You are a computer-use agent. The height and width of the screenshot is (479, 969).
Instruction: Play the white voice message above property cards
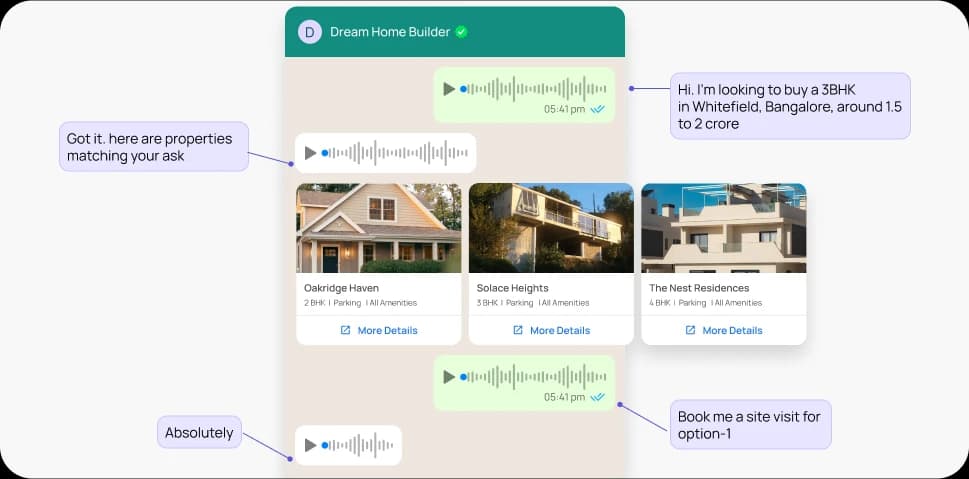click(311, 153)
